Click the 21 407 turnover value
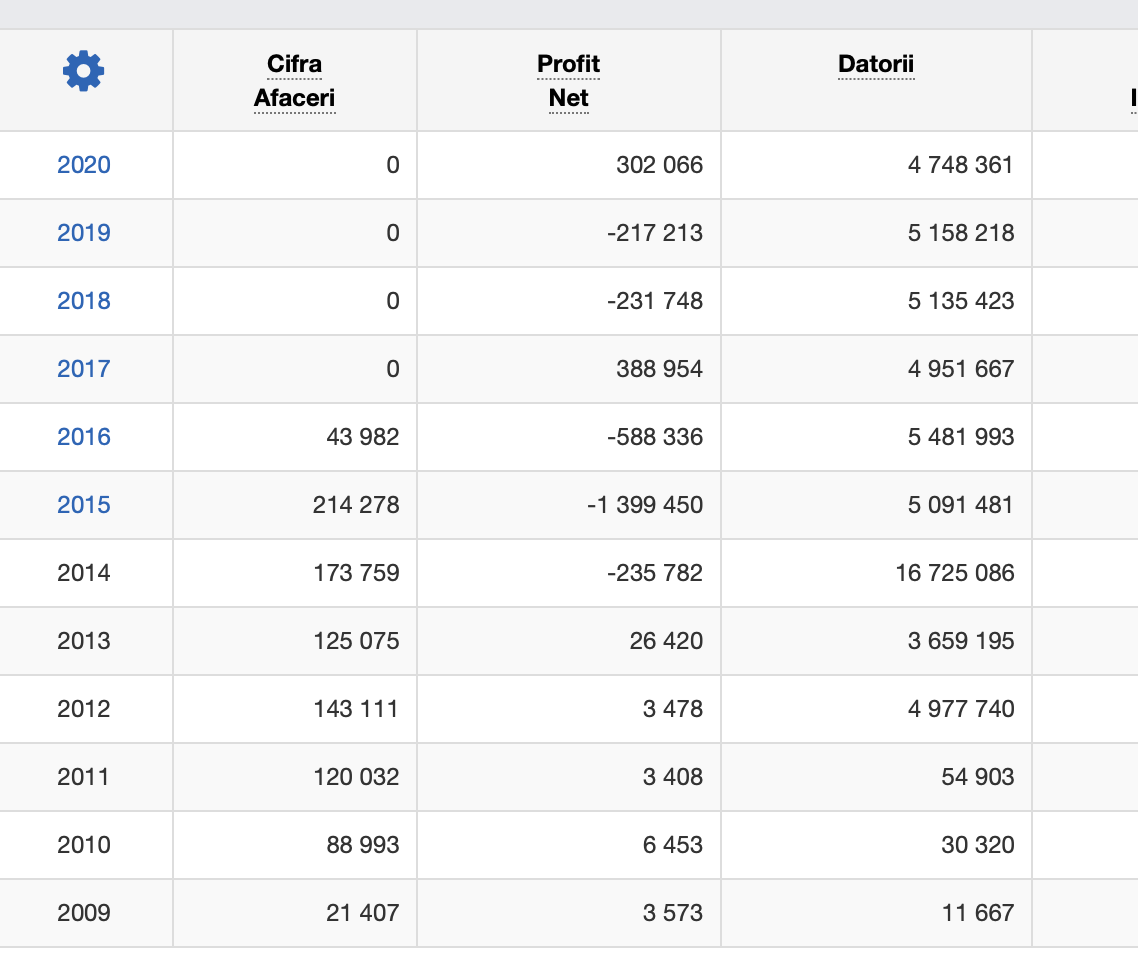The width and height of the screenshot is (1138, 980). [x=362, y=913]
